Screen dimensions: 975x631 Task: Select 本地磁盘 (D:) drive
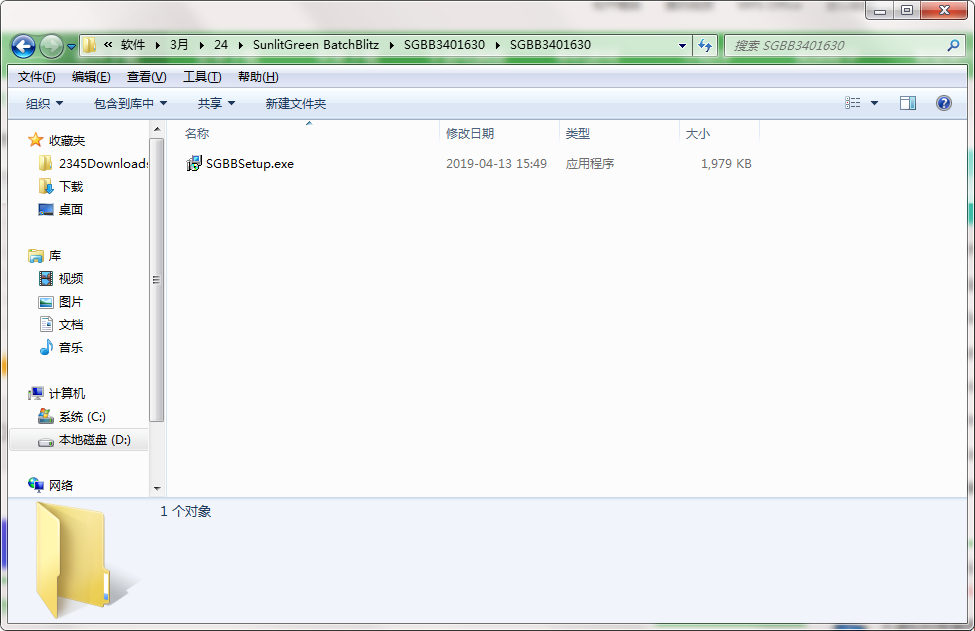tap(95, 440)
